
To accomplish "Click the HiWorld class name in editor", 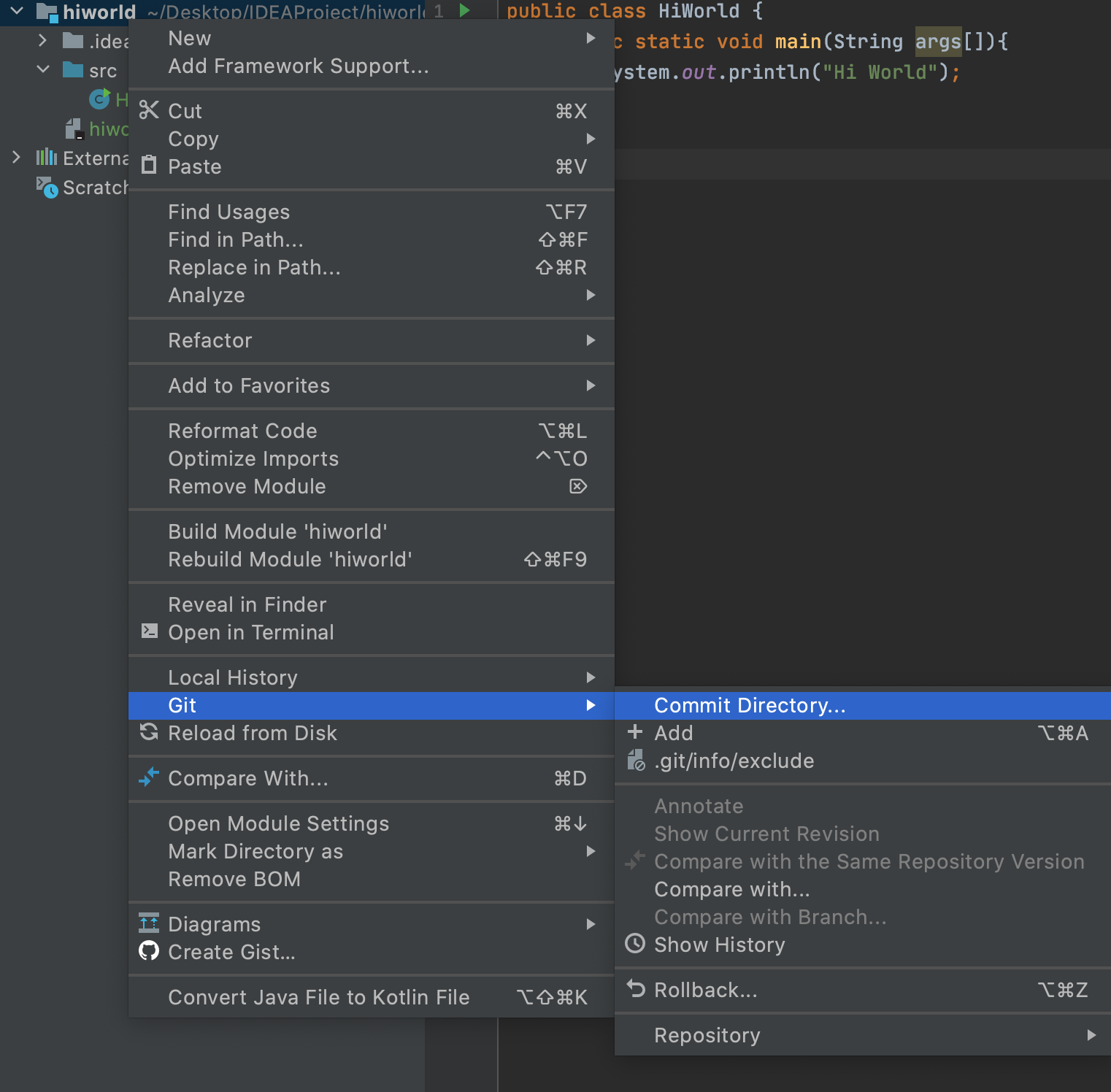I will point(699,11).
